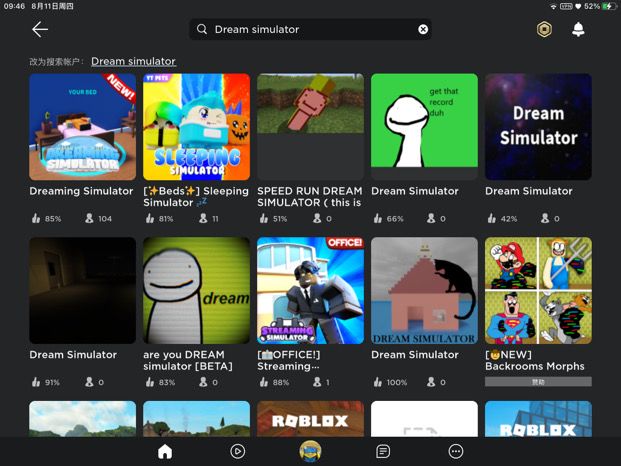Open third-row blue ROBLOX building thumbnail

point(538,419)
